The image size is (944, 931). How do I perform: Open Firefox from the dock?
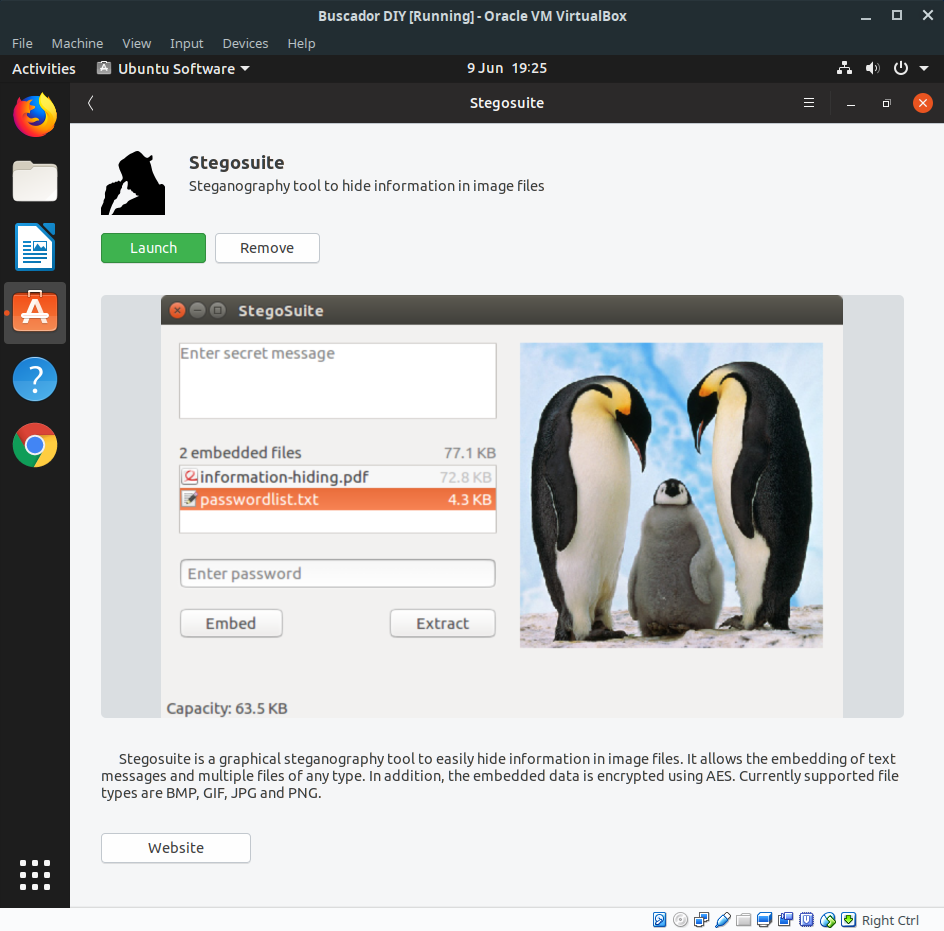coord(35,116)
